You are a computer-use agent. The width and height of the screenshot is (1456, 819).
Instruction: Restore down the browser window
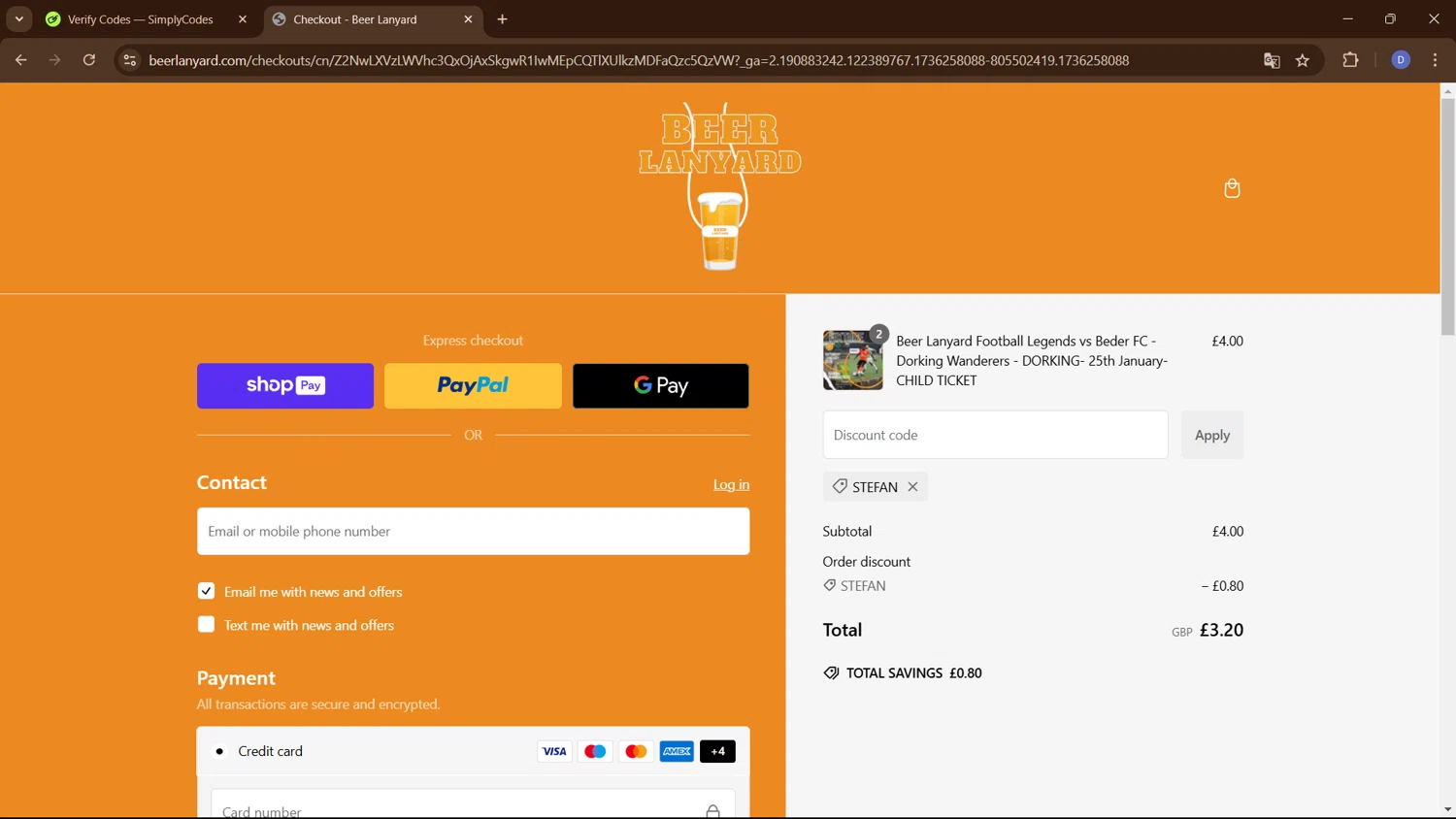pyautogui.click(x=1390, y=19)
